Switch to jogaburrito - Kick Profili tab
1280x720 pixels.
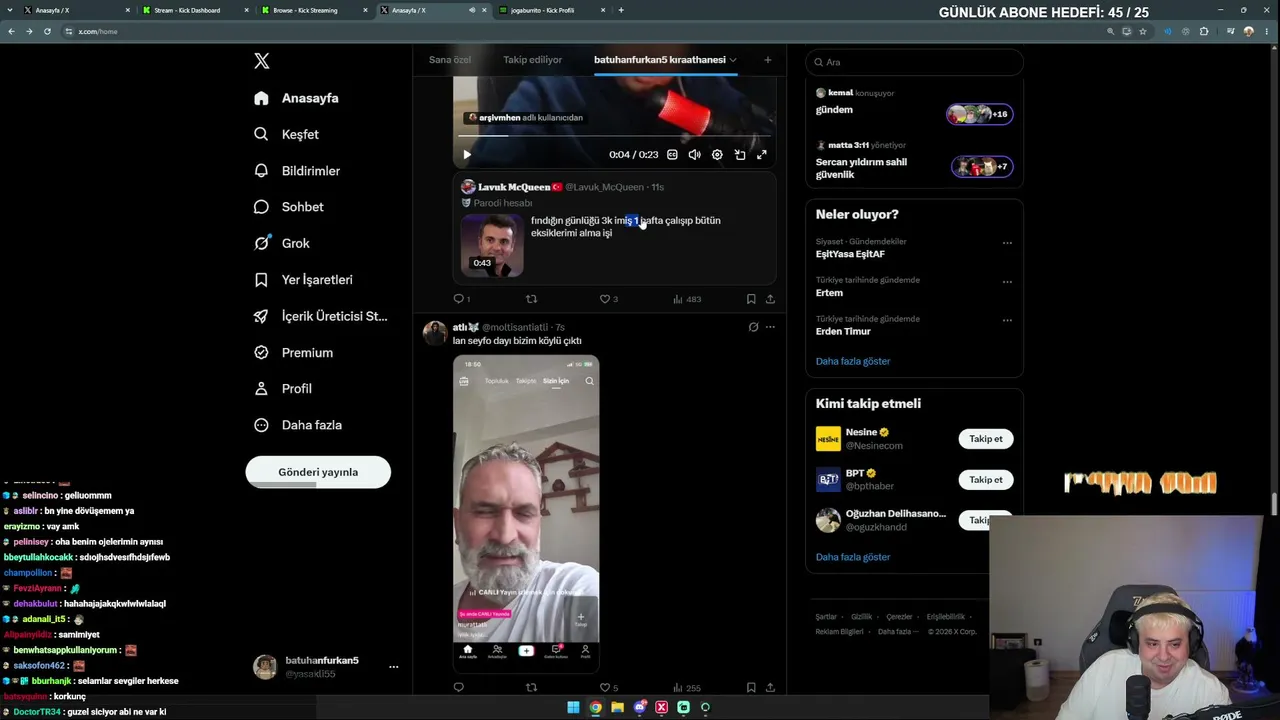553,10
